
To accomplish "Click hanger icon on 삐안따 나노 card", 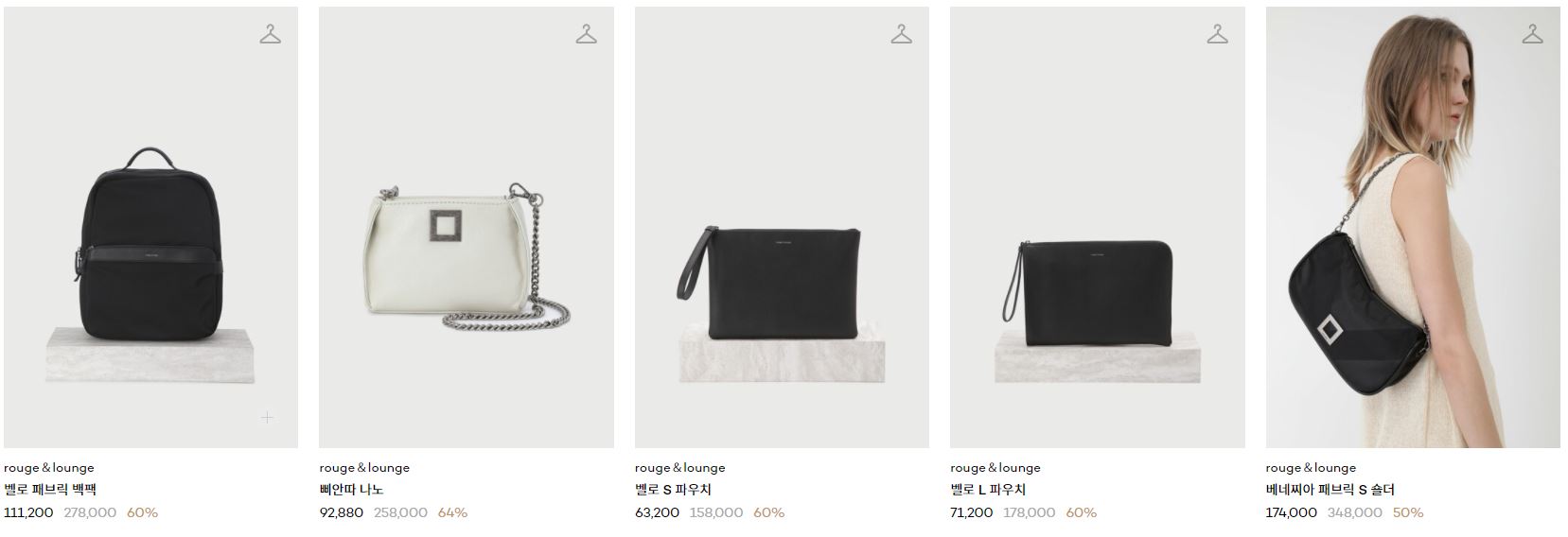I will pos(586,34).
